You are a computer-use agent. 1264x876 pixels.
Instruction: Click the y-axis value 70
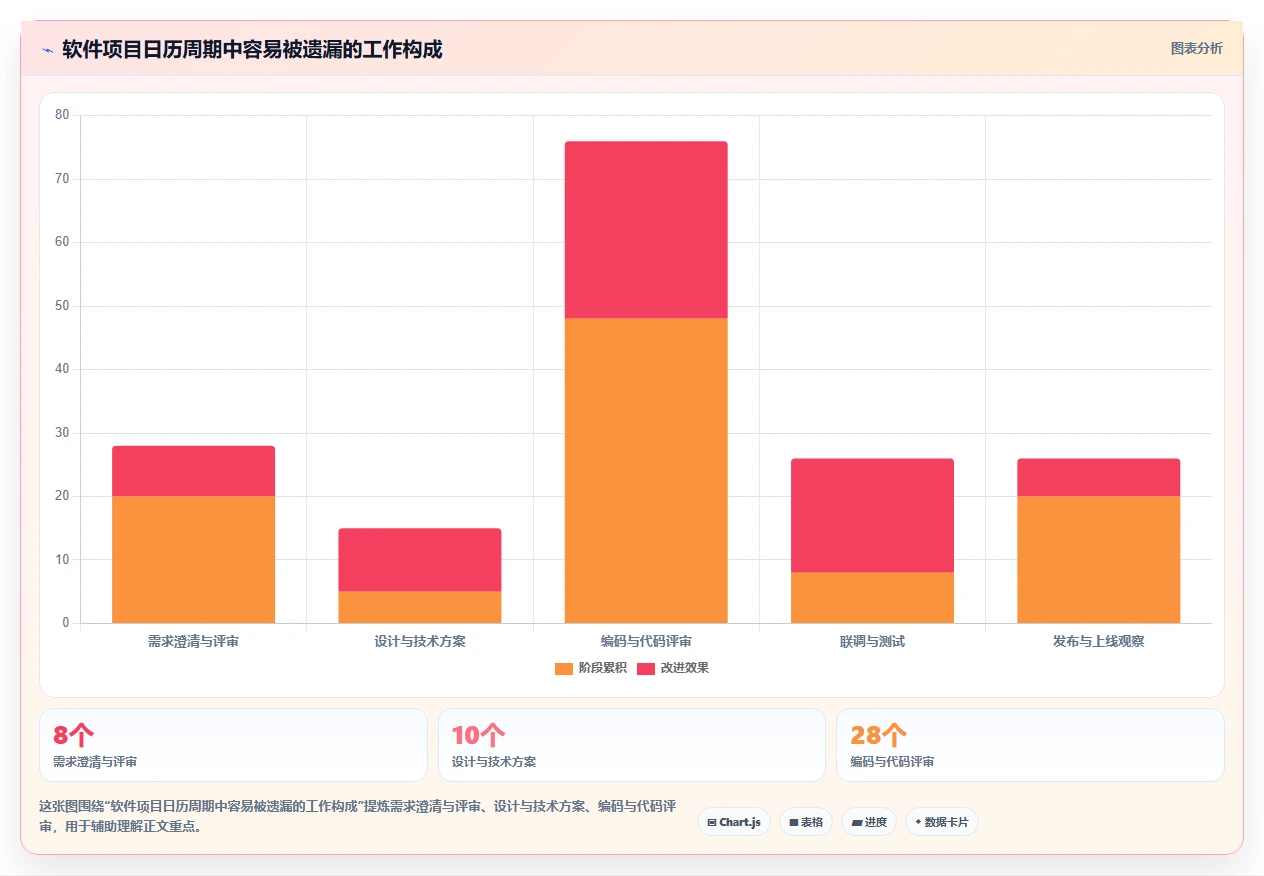pyautogui.click(x=62, y=179)
